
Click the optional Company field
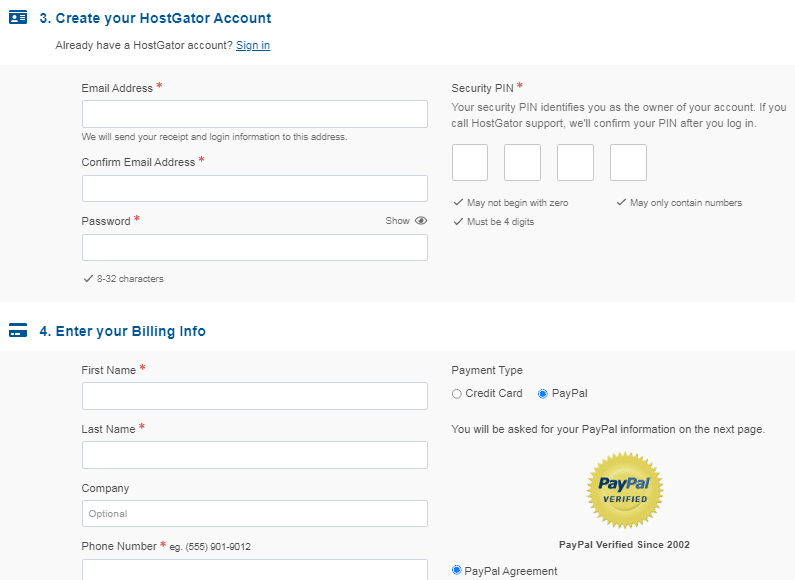coord(254,513)
